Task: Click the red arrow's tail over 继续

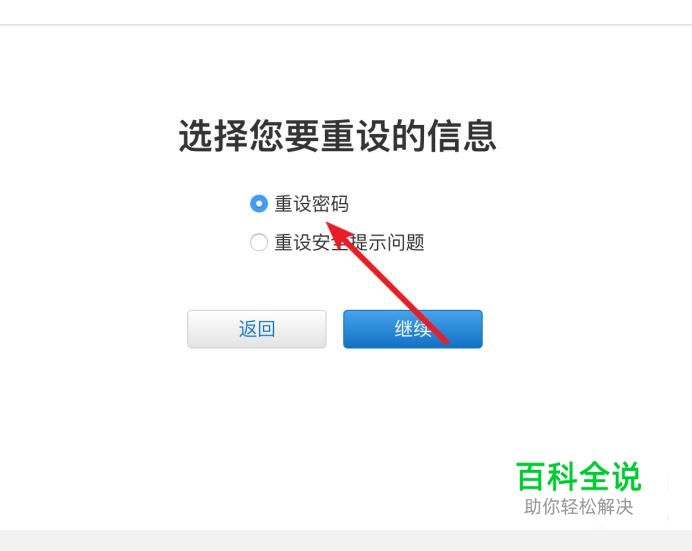Action: coord(439,334)
